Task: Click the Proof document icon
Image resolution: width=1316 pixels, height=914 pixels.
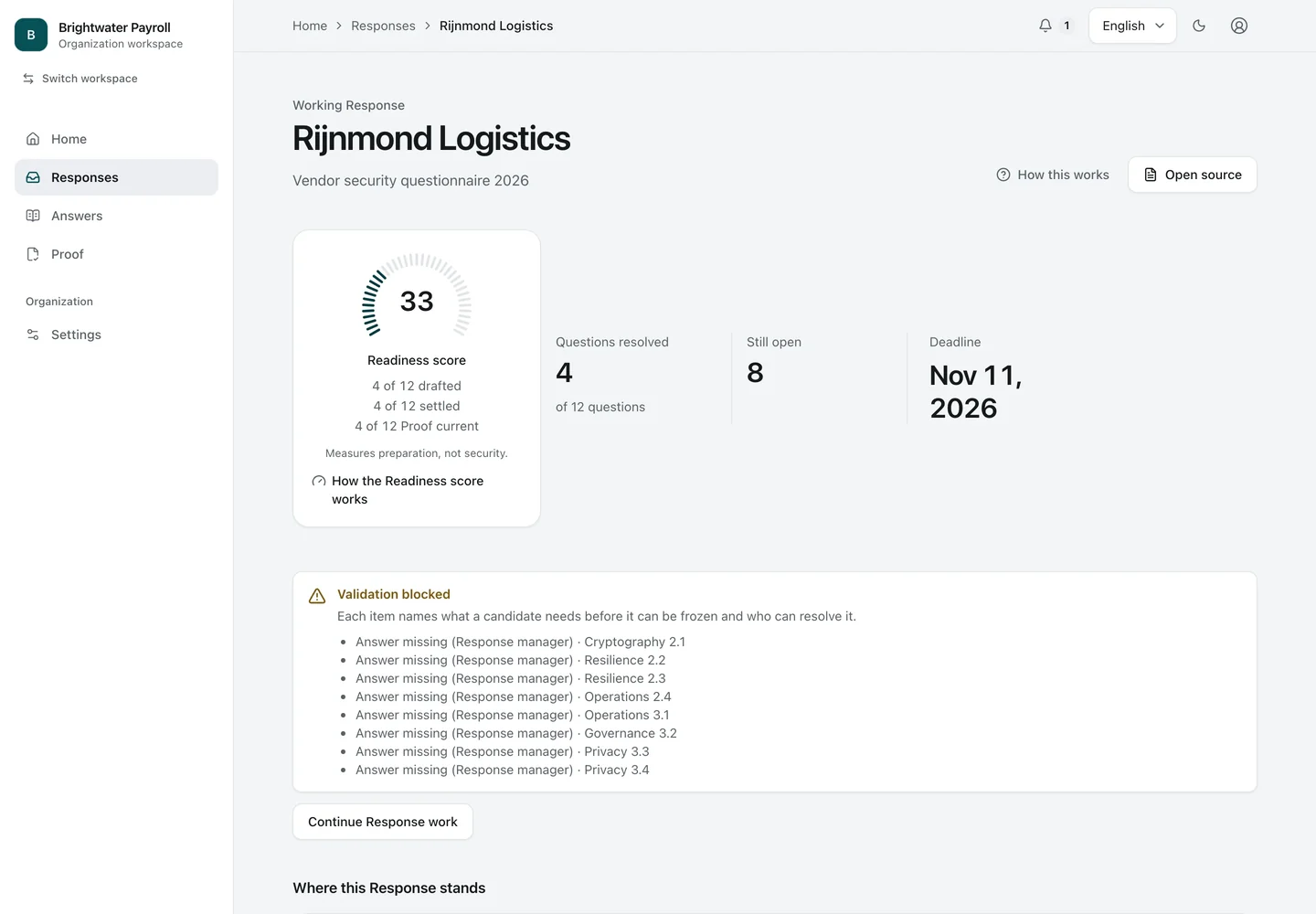Action: (x=33, y=254)
